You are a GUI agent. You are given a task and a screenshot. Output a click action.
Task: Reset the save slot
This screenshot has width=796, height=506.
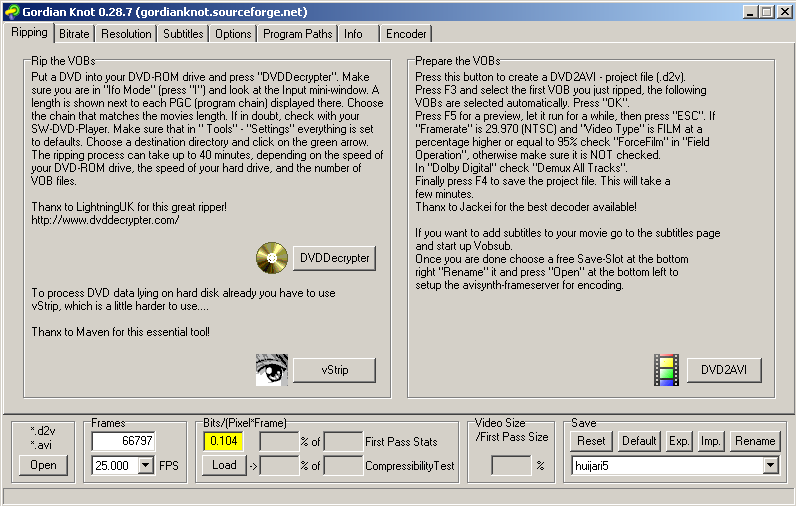tap(591, 441)
